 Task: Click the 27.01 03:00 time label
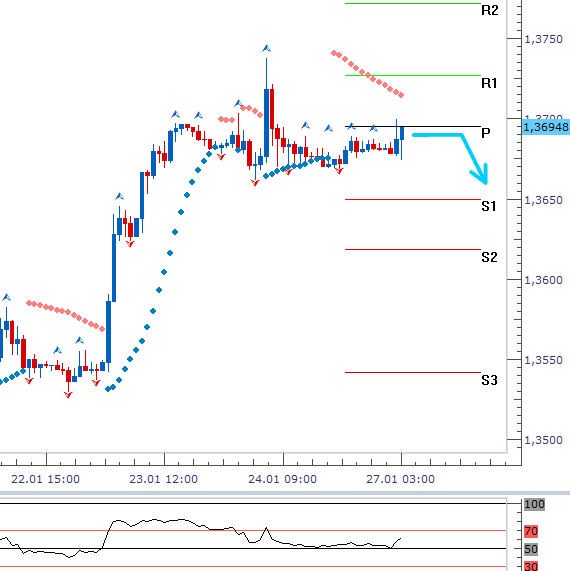(x=400, y=479)
